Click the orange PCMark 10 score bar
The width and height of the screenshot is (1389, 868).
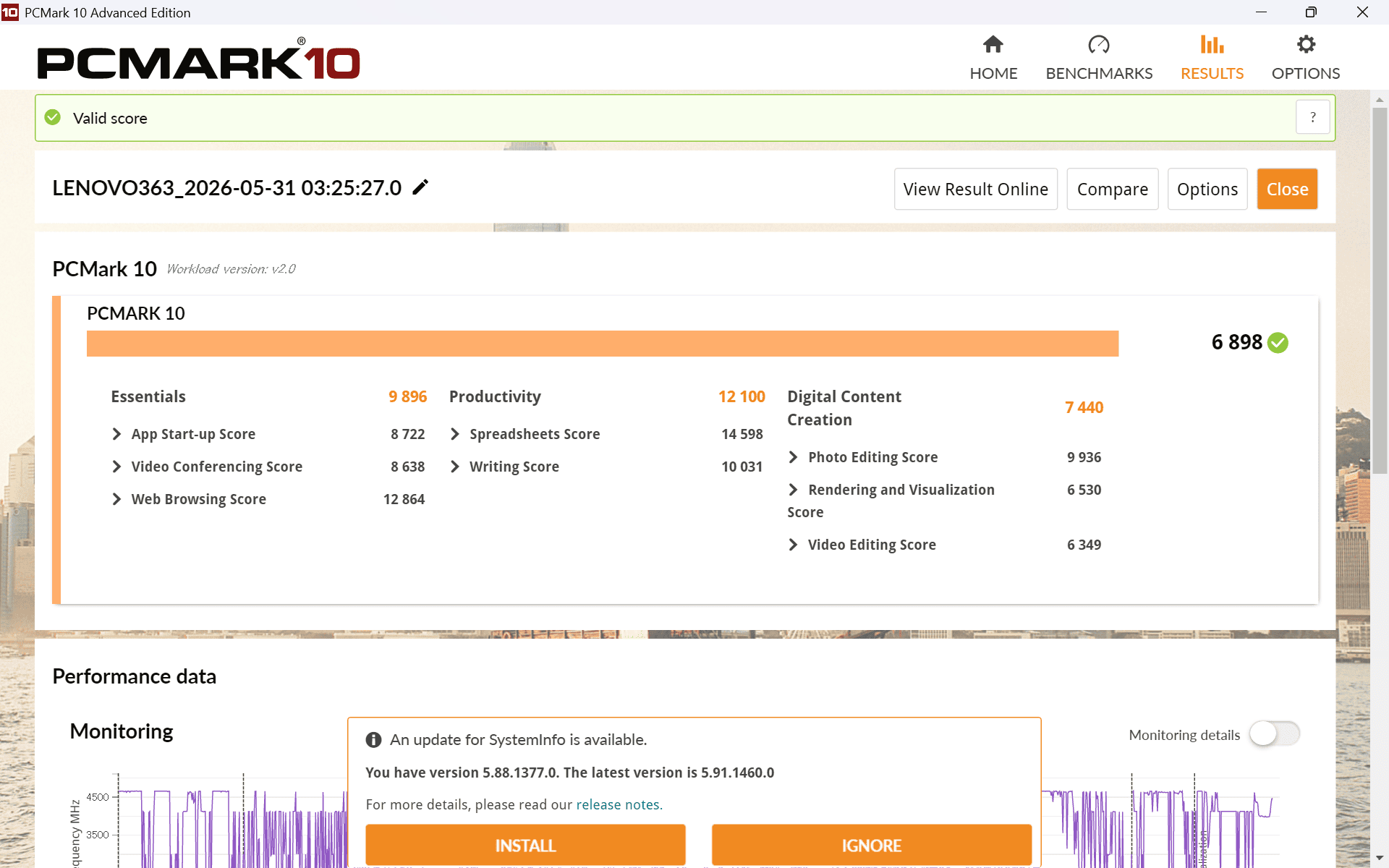[x=603, y=344]
